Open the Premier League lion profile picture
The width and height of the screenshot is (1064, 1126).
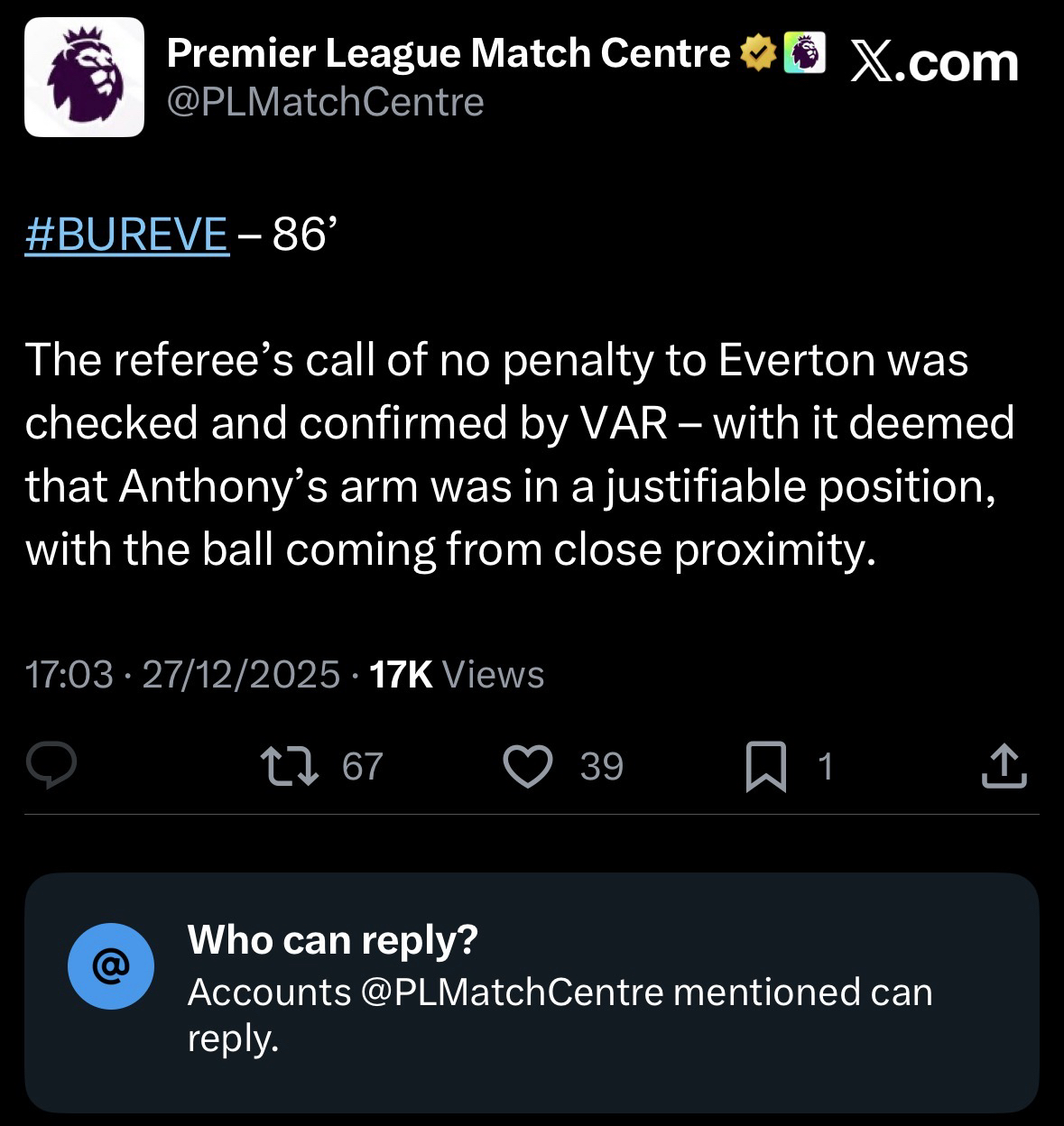(x=84, y=77)
